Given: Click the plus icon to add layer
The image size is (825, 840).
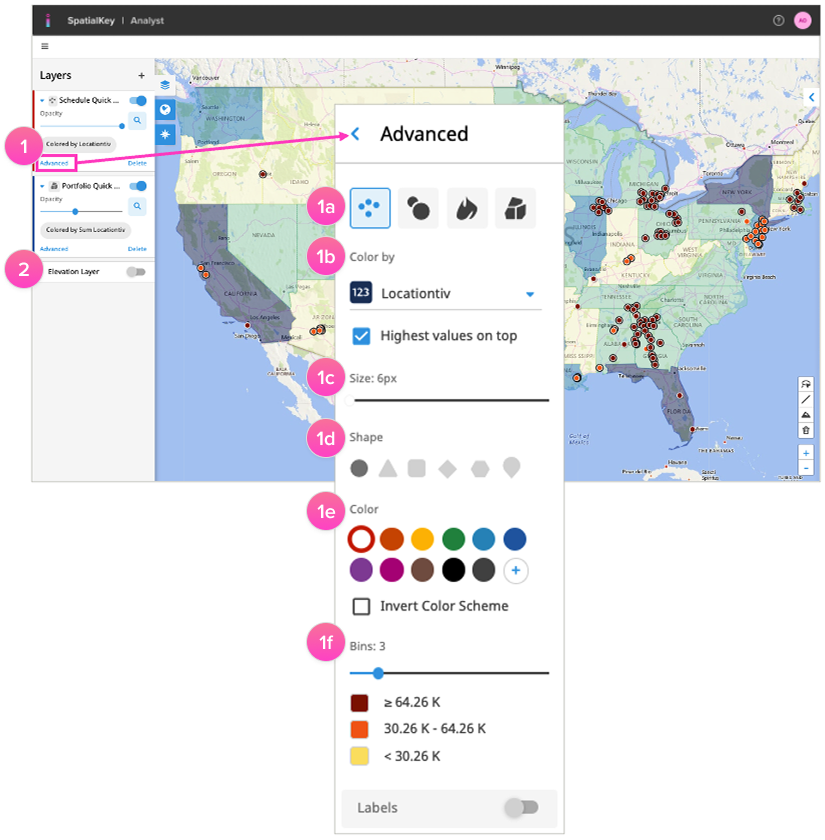Looking at the screenshot, I should tap(141, 76).
